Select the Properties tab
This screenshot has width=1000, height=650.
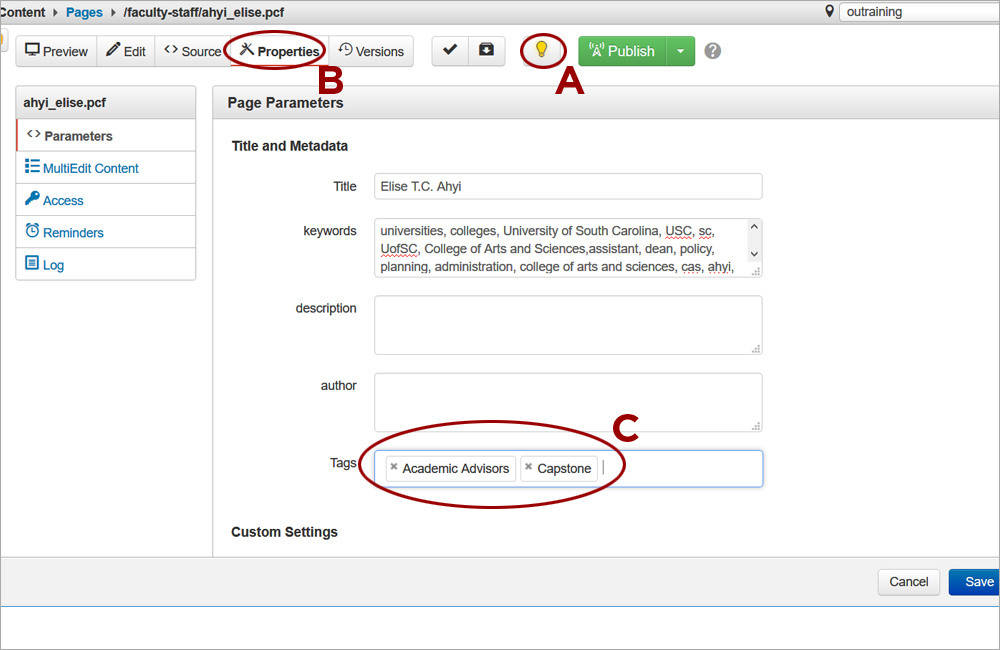coord(279,51)
